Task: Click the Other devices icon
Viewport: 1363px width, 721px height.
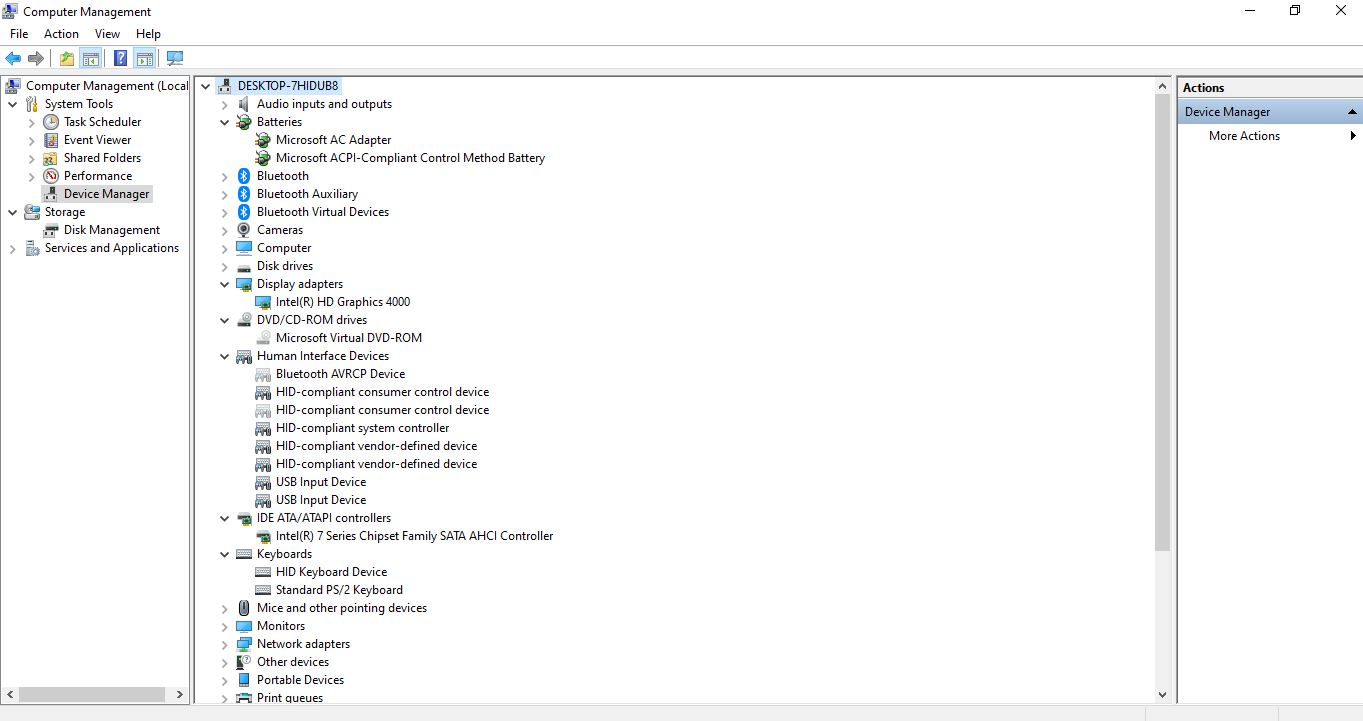Action: (244, 662)
